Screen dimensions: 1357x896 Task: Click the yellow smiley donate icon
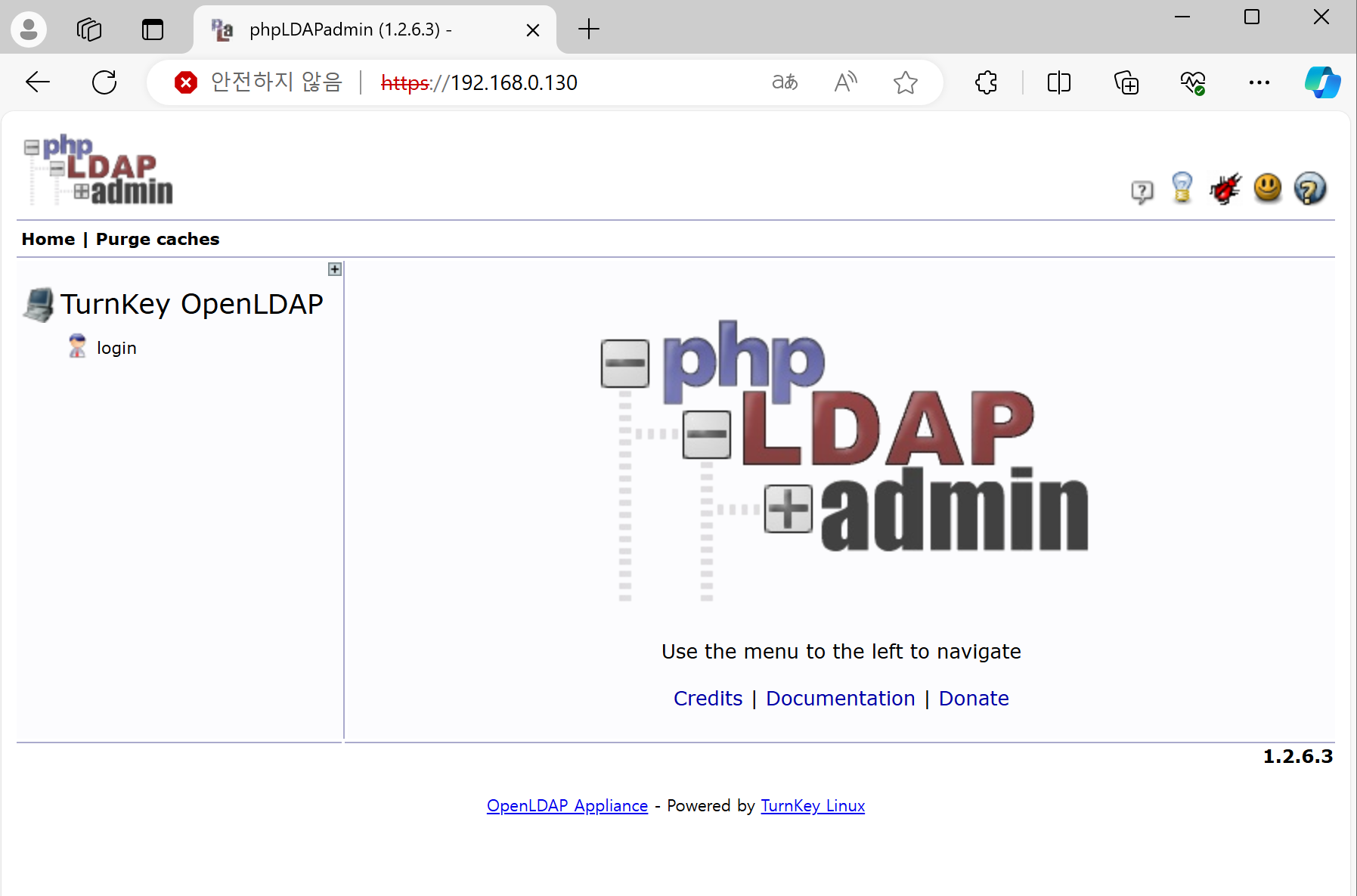(x=1268, y=188)
